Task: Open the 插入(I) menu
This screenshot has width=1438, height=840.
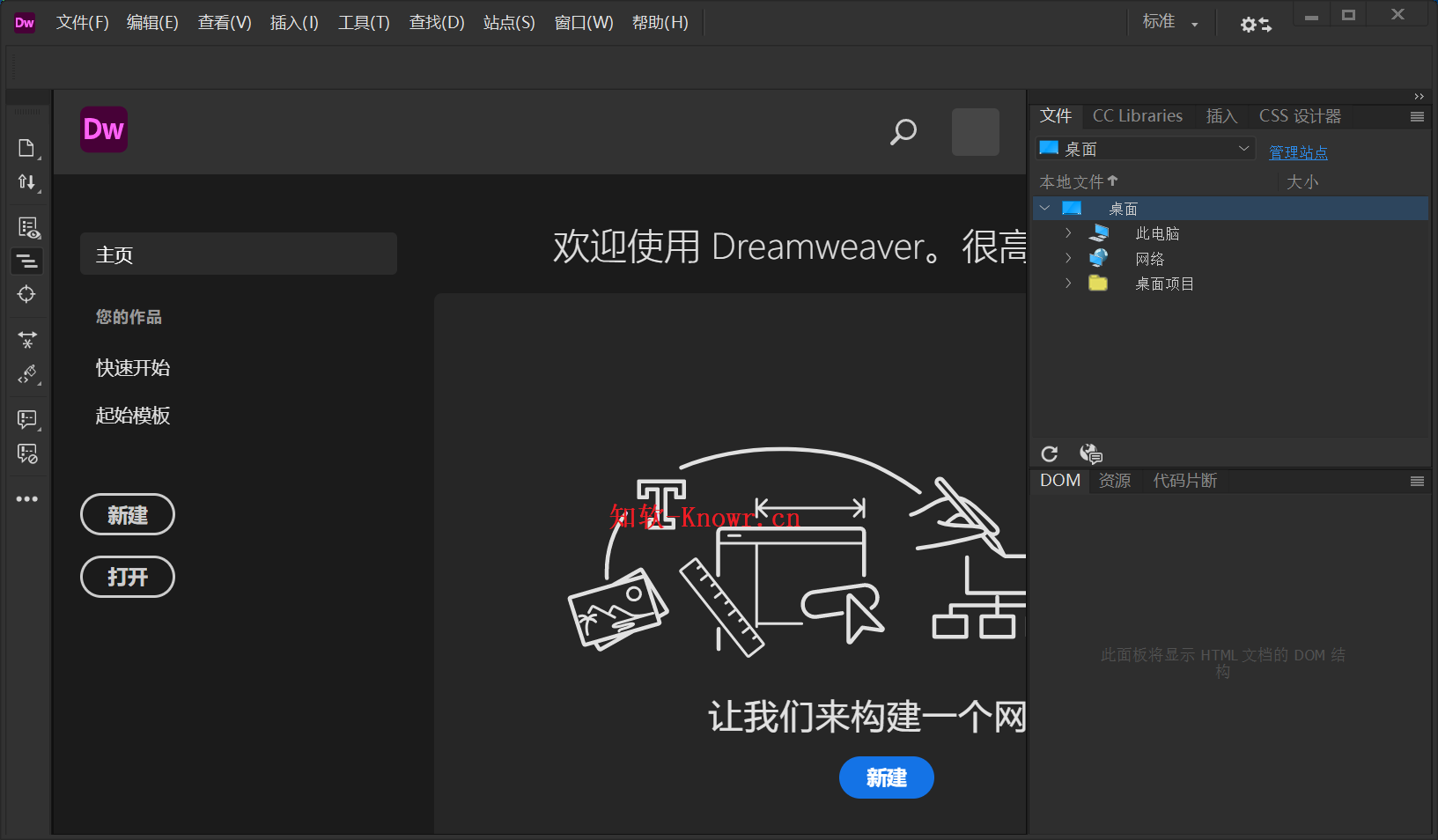Action: [294, 23]
